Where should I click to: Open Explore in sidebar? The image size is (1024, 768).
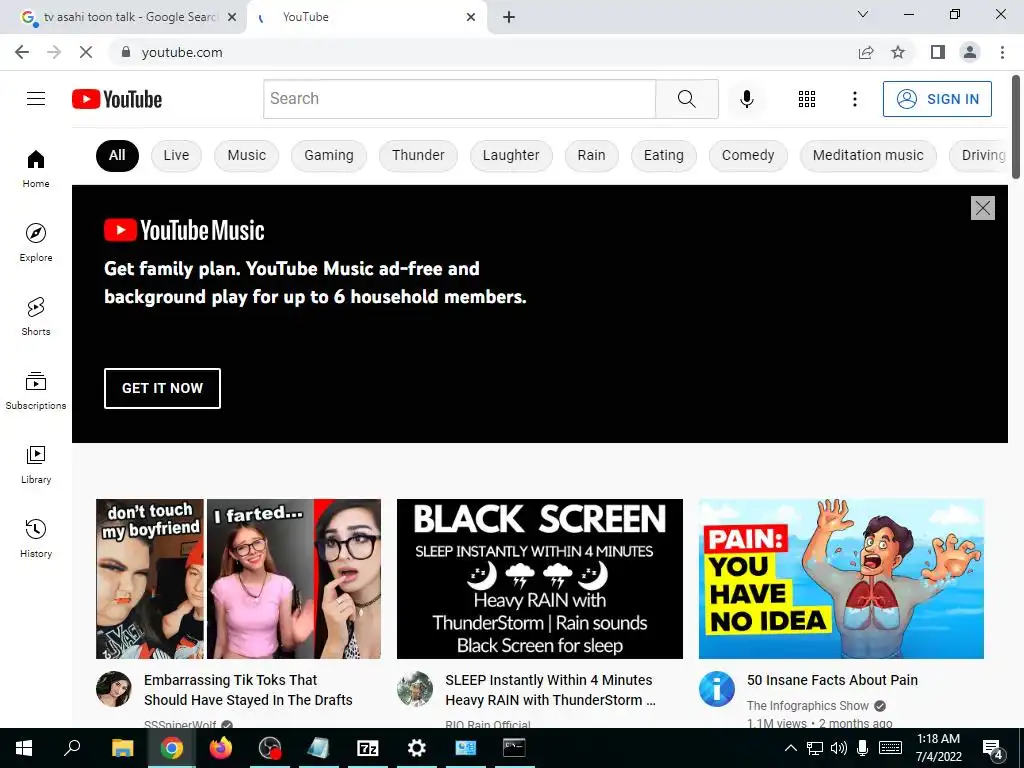click(x=36, y=243)
